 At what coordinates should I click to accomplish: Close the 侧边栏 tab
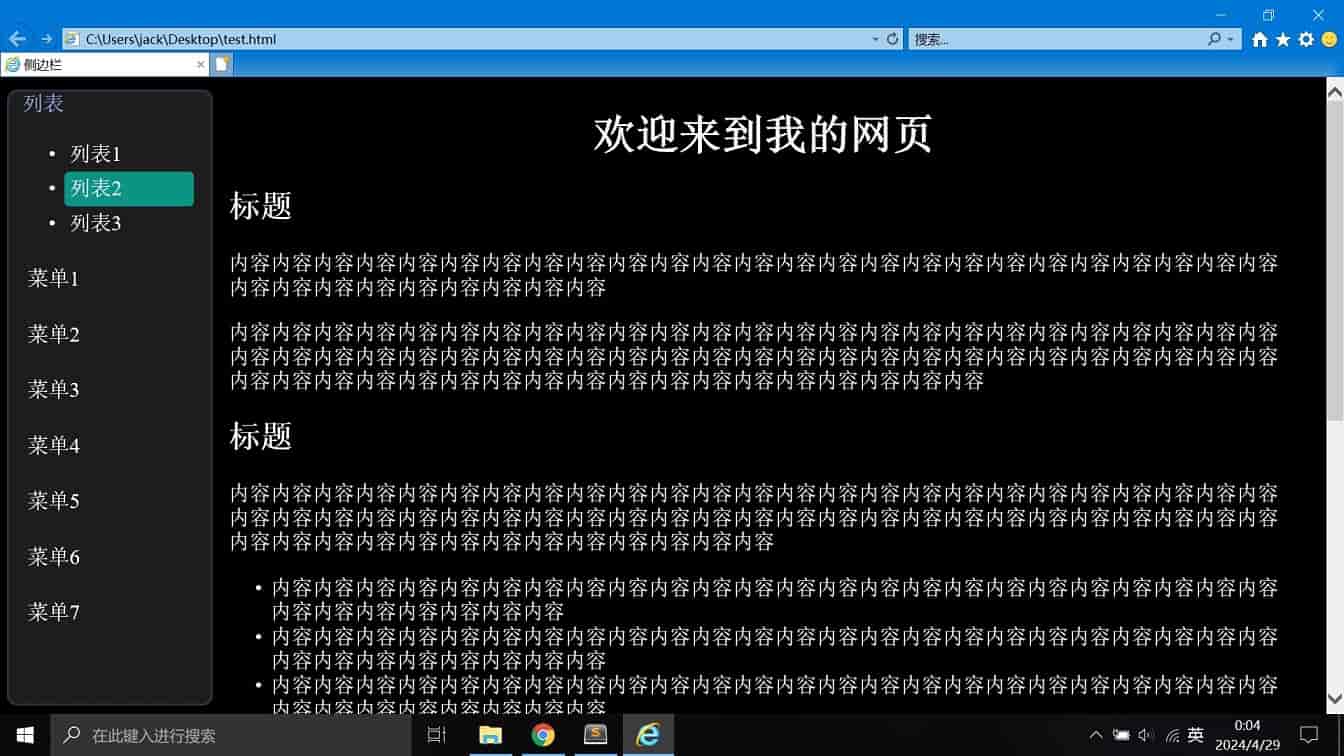tap(200, 64)
